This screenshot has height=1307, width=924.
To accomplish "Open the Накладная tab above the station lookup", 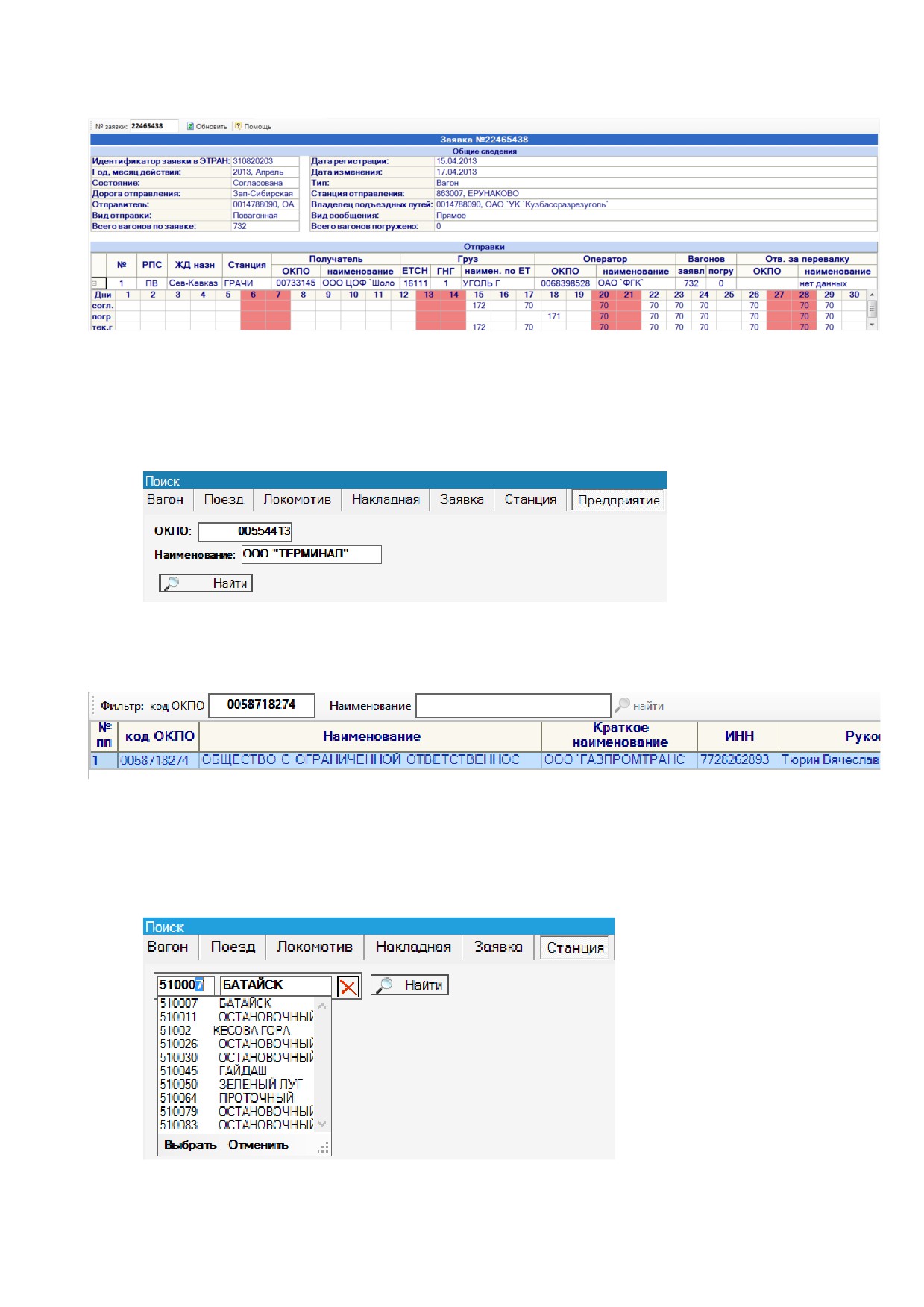I will pos(413,947).
